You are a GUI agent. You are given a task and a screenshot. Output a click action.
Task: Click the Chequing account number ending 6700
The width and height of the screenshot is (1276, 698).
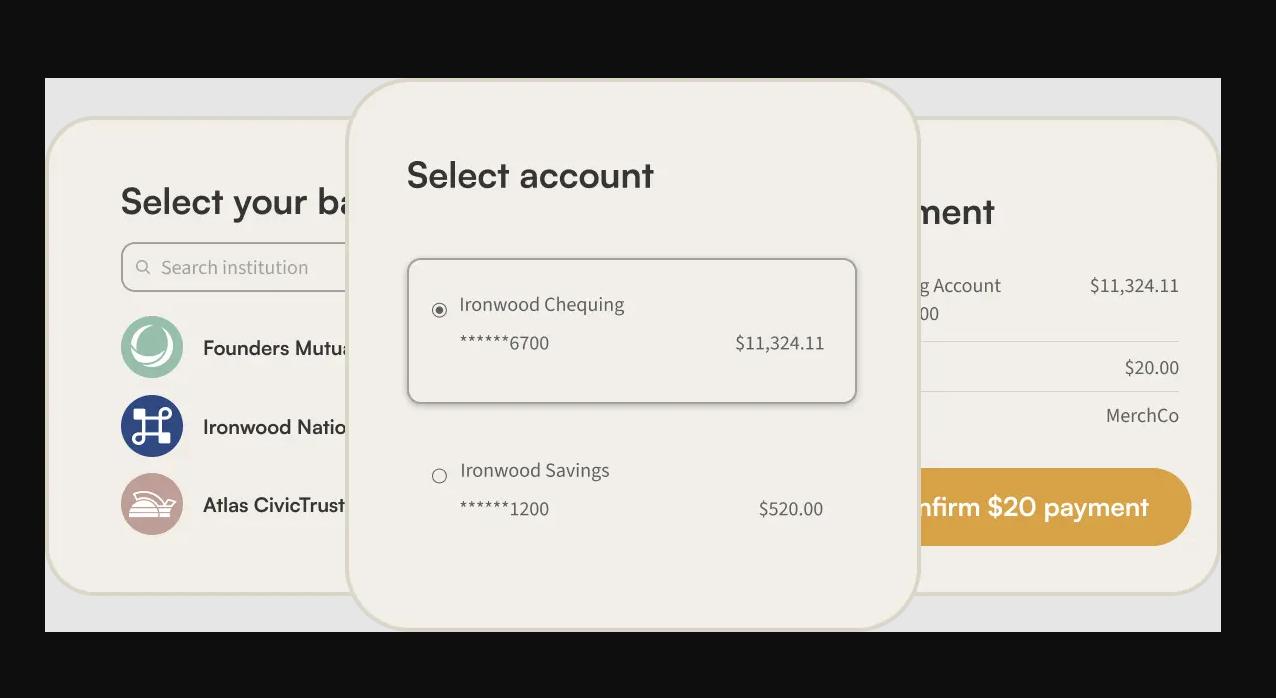tap(504, 344)
